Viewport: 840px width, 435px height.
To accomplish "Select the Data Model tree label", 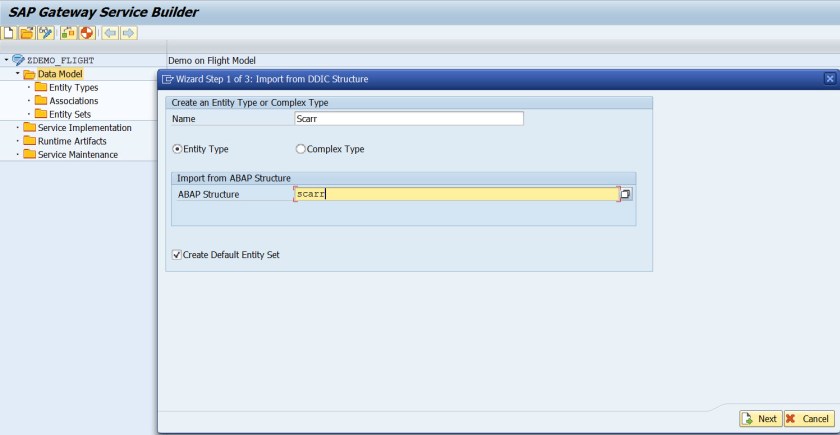I will pos(60,74).
